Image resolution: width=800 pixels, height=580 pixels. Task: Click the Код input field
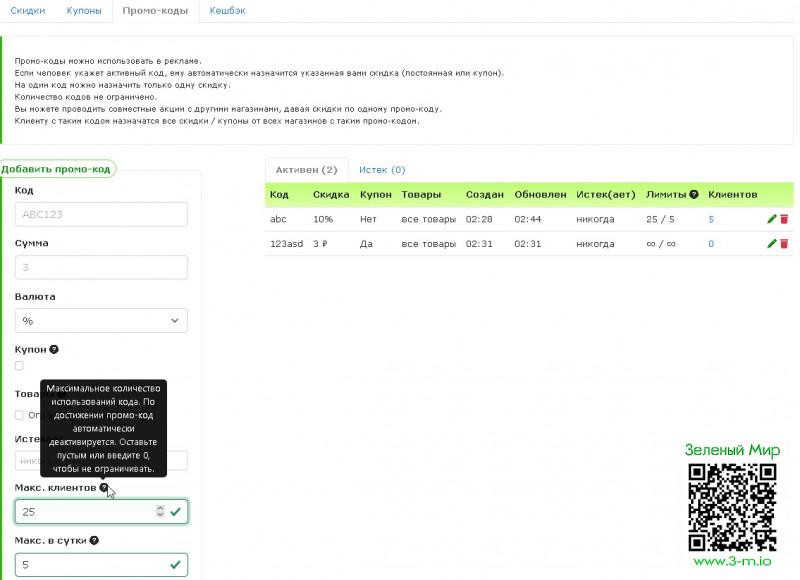point(101,214)
